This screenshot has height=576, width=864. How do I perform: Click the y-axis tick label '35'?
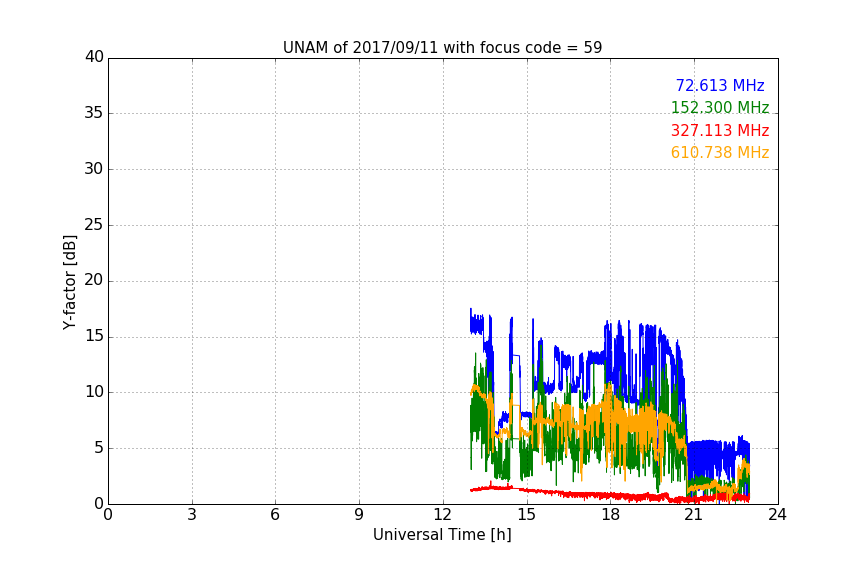[x=94, y=113]
